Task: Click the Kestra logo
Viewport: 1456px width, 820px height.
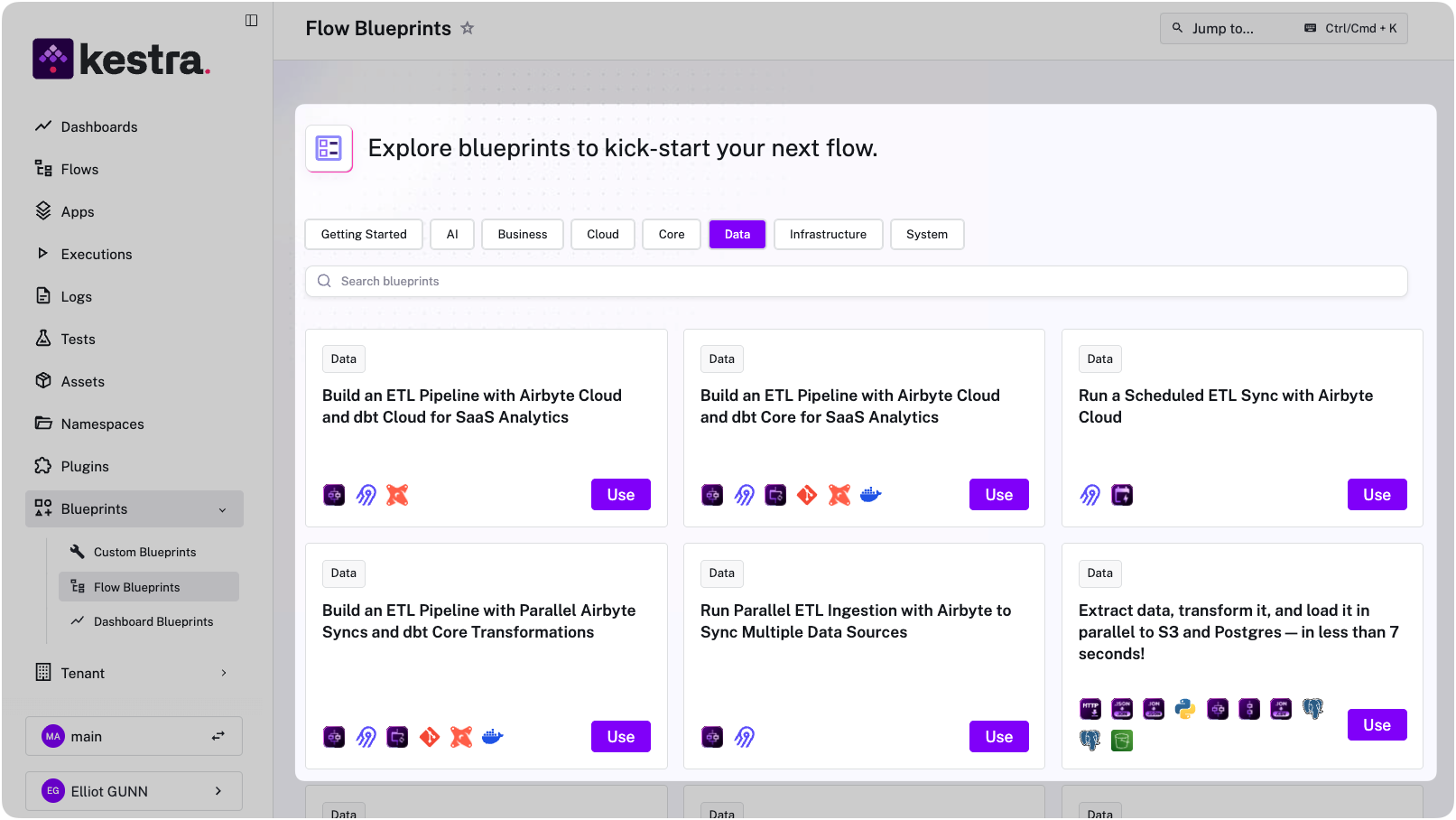Action: point(121,58)
